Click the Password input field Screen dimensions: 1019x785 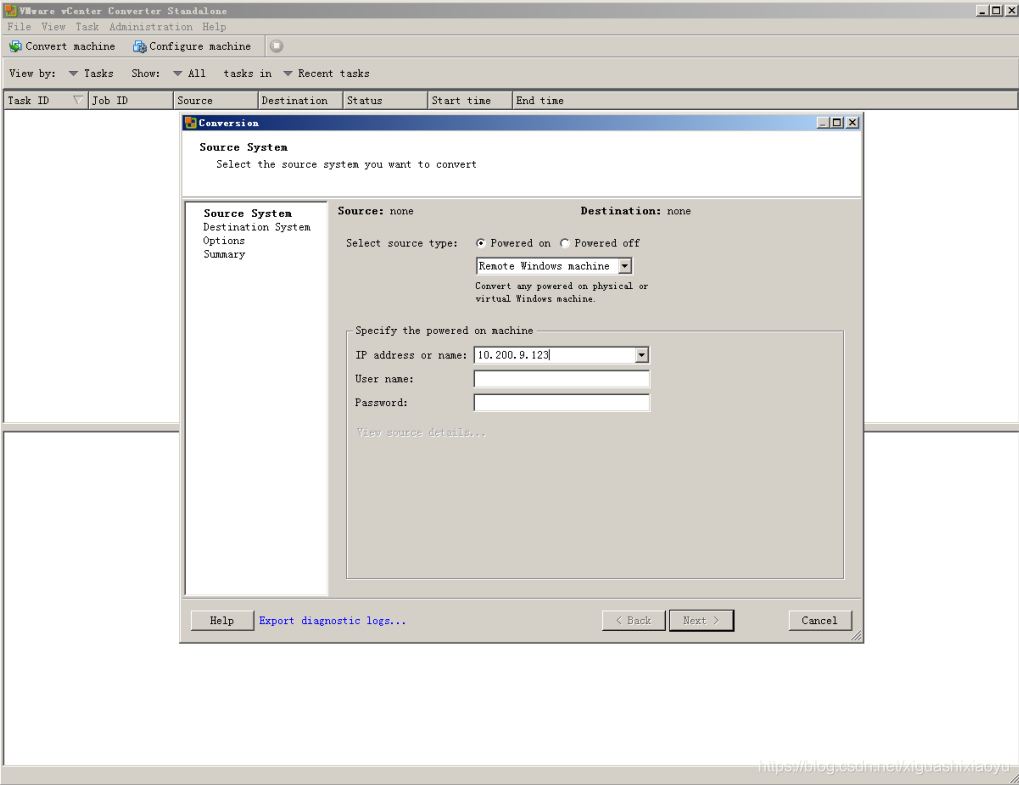click(x=561, y=403)
